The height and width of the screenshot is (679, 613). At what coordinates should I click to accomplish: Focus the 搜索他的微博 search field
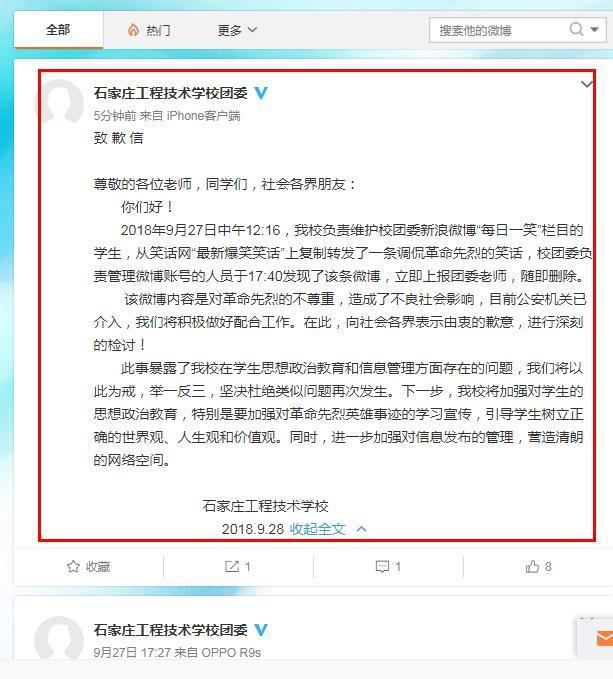click(498, 30)
